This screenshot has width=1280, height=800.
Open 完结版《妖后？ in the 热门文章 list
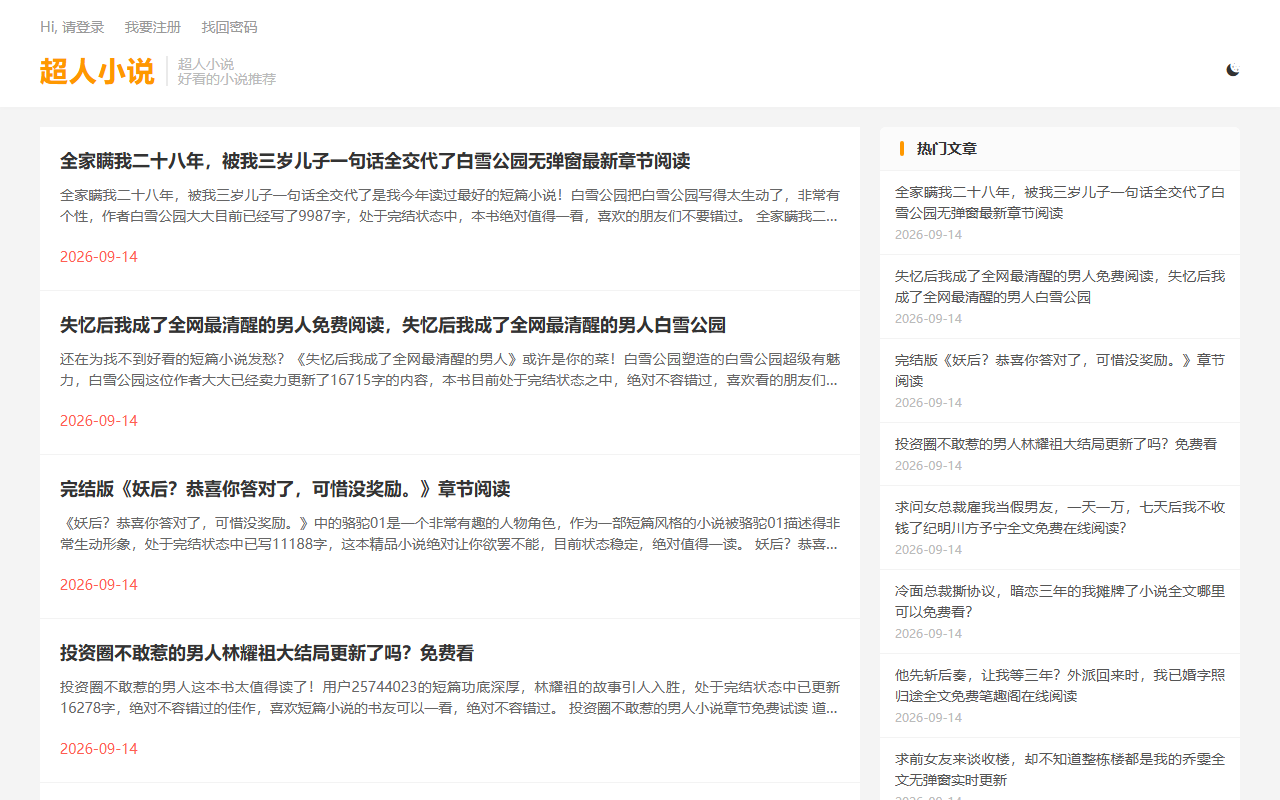click(1060, 370)
